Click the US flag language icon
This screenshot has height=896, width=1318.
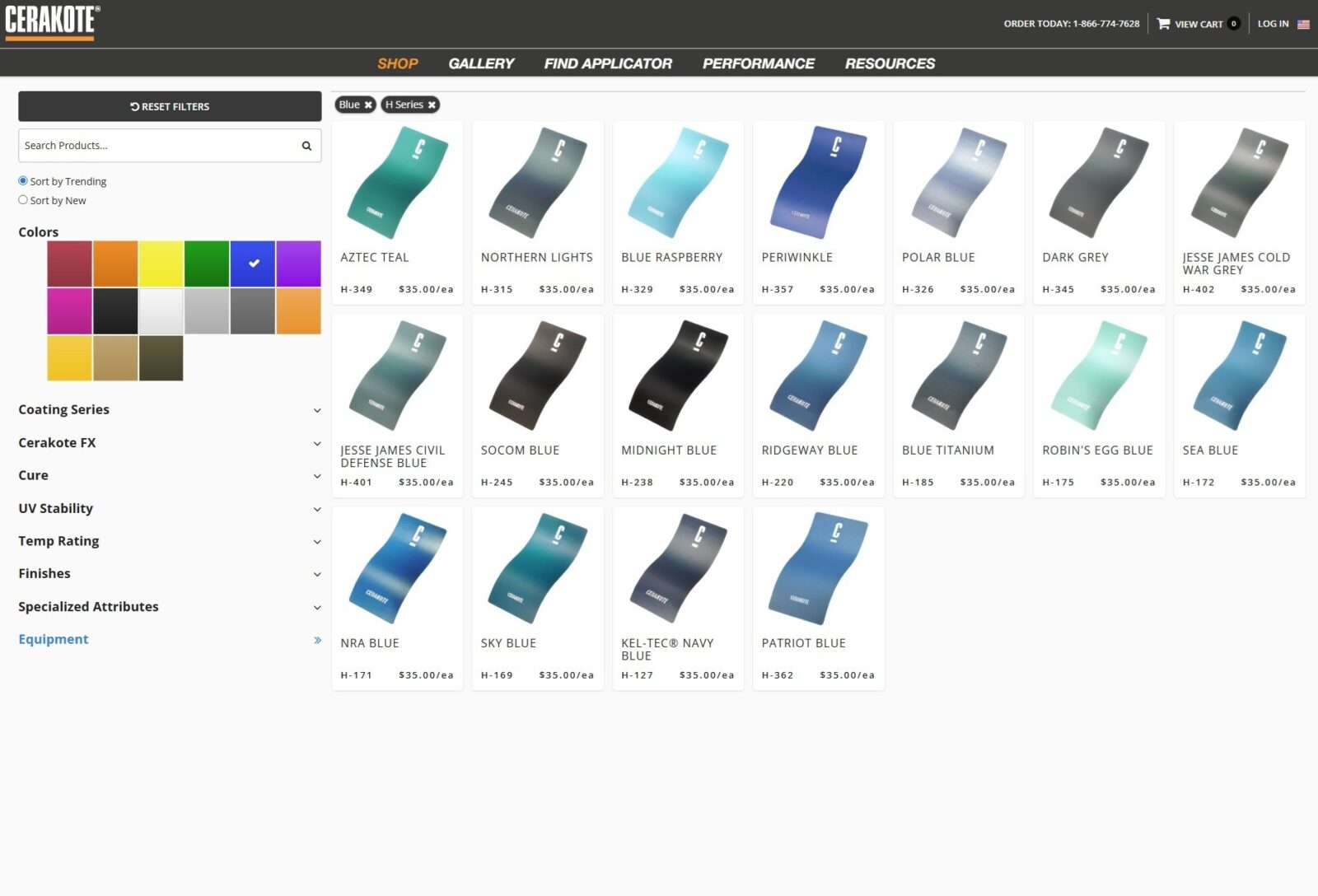(1303, 24)
